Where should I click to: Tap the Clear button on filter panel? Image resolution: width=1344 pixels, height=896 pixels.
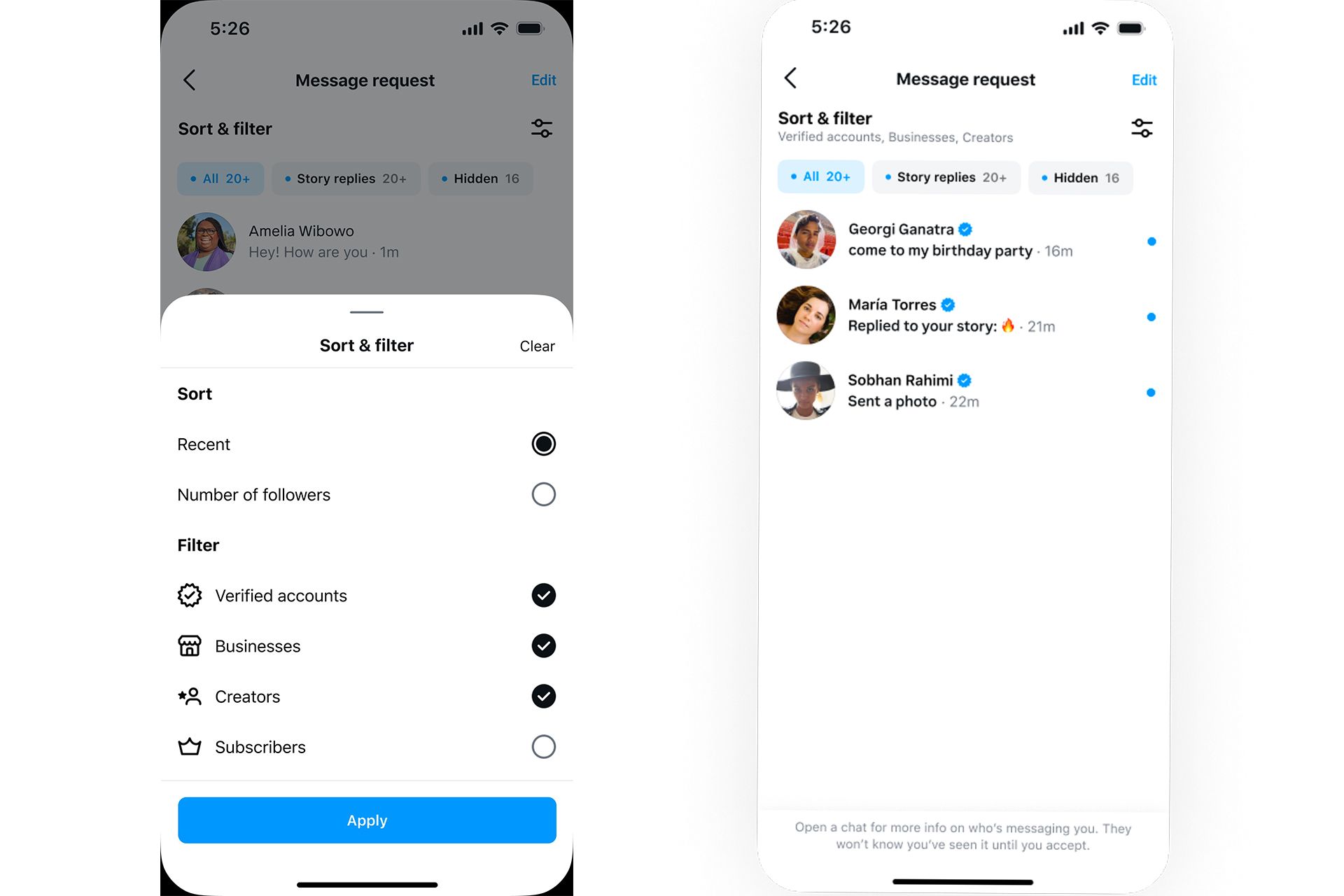pyautogui.click(x=537, y=345)
